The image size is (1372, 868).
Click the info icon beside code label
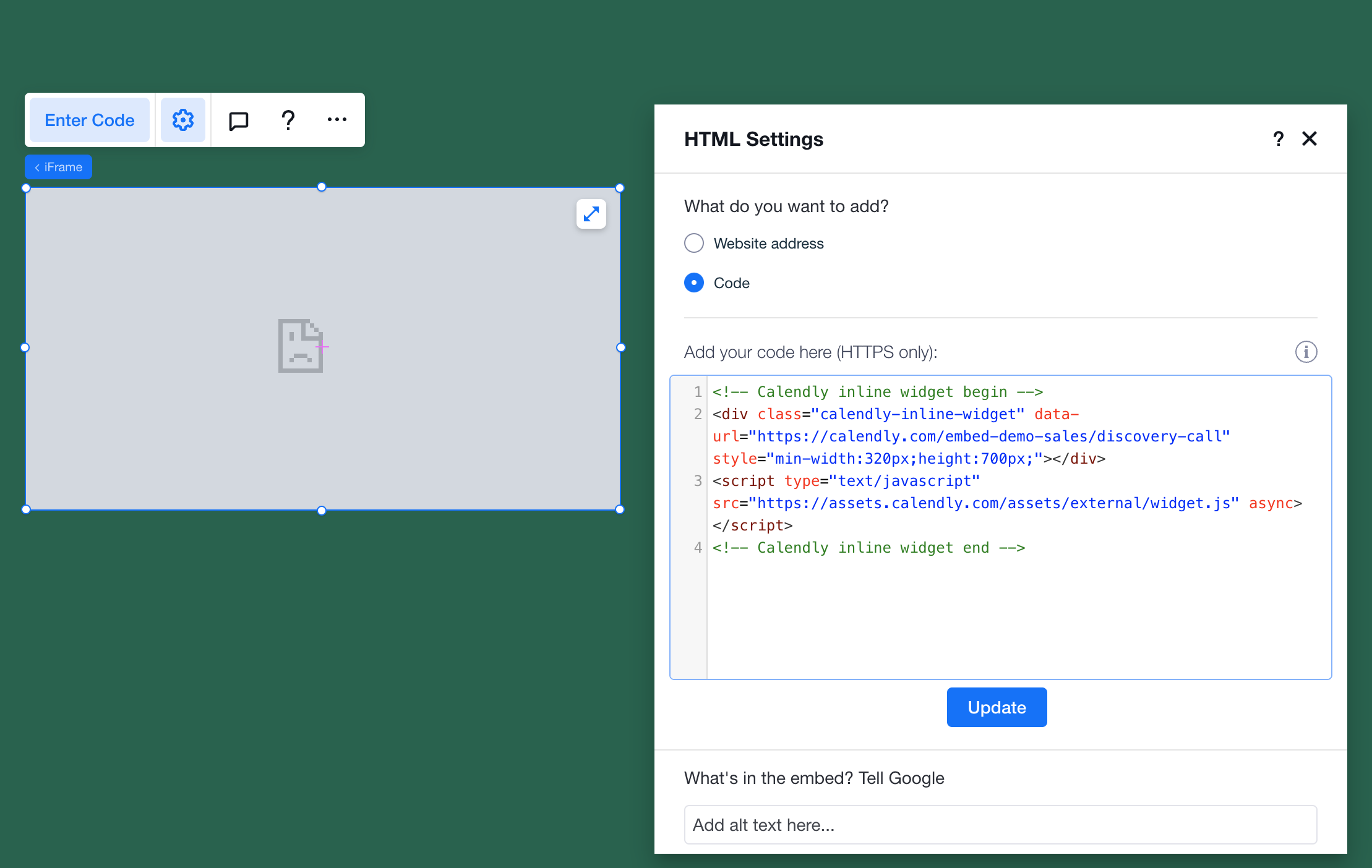point(1306,352)
